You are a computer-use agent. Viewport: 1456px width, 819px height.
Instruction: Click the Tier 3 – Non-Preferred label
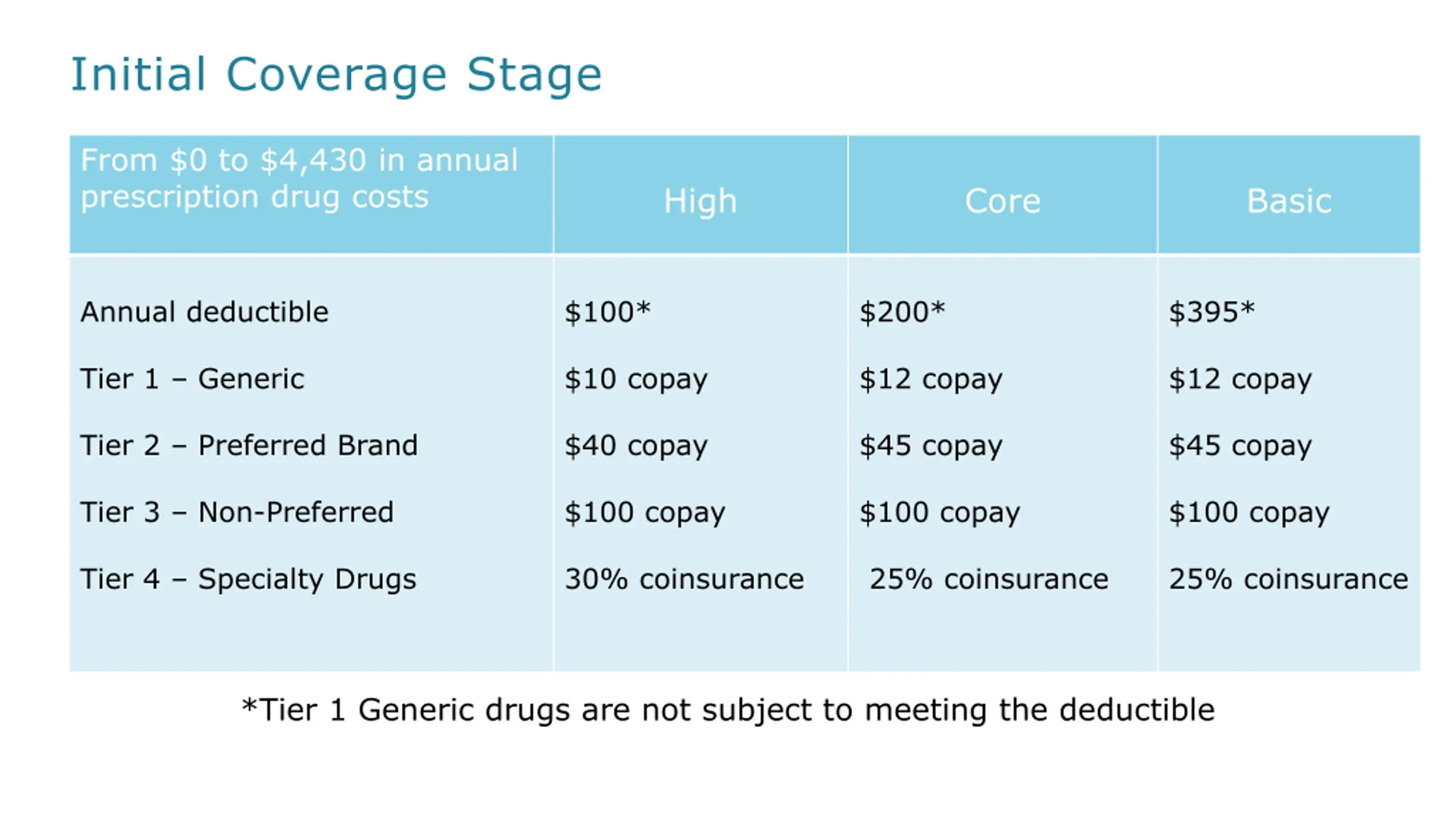237,512
